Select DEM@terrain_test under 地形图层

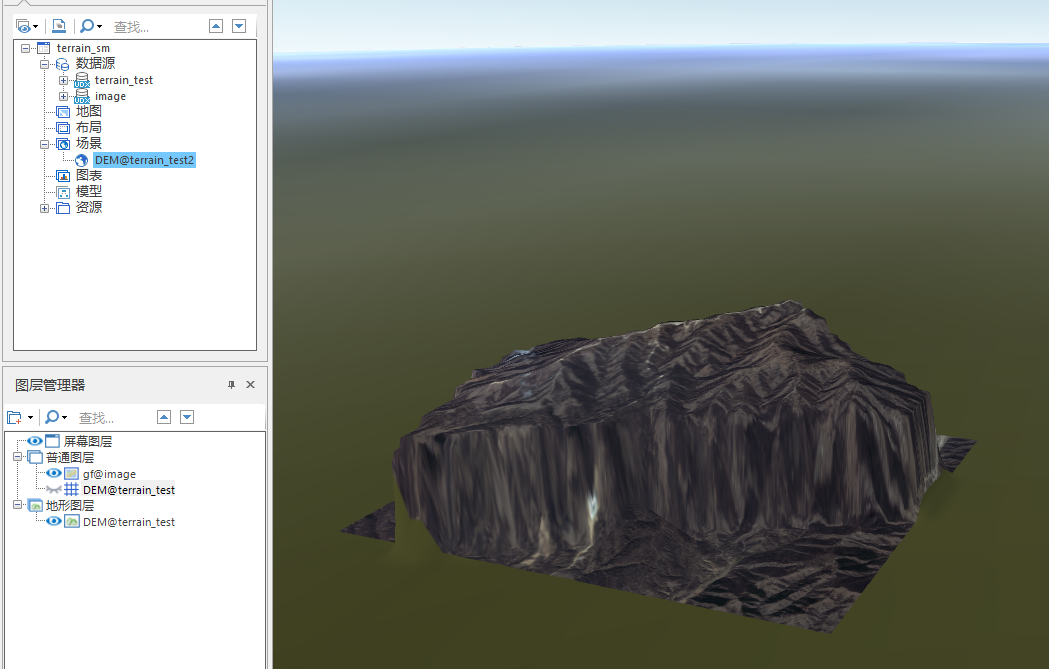[x=128, y=522]
